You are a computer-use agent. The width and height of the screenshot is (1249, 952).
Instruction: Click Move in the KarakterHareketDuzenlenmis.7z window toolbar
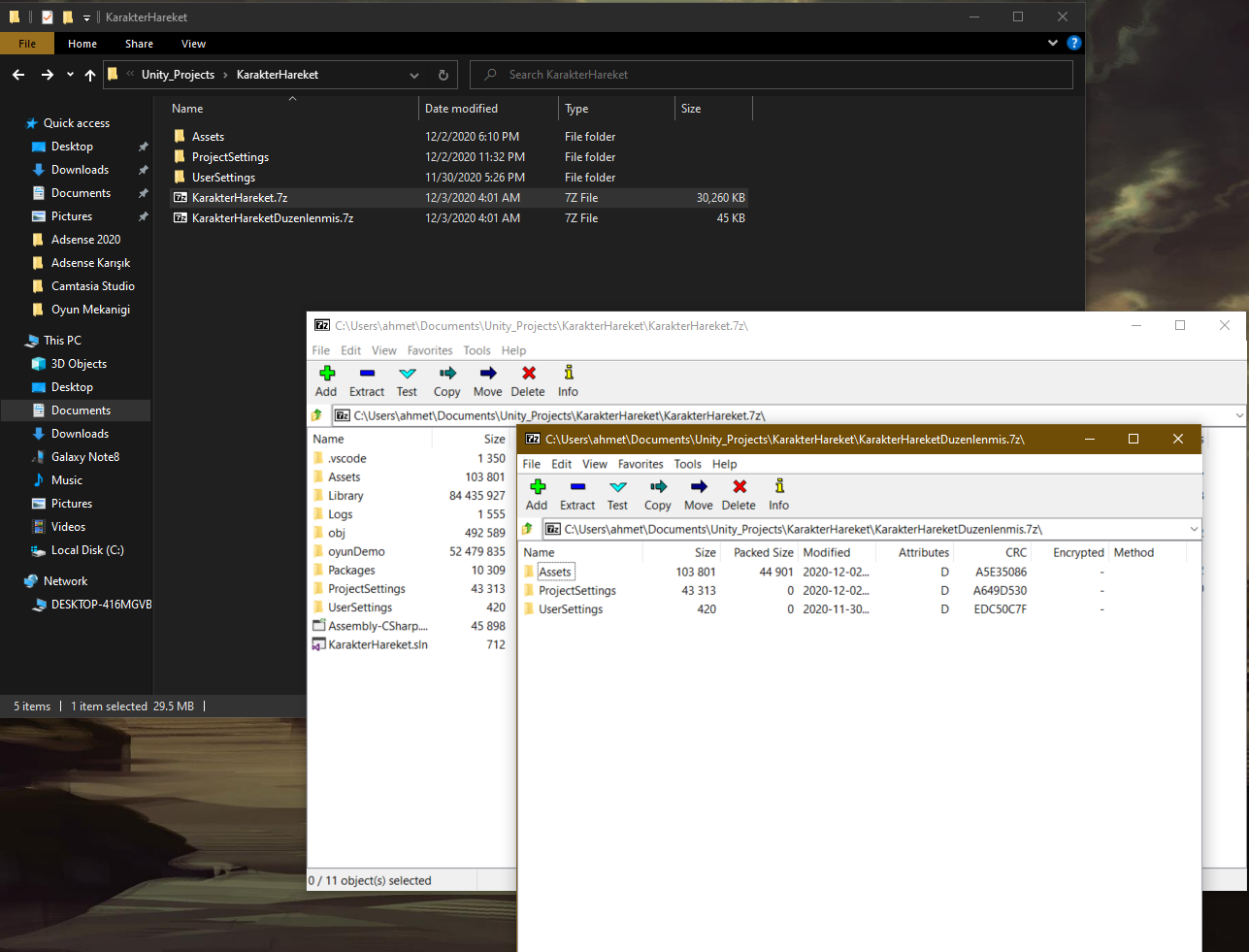pyautogui.click(x=699, y=495)
